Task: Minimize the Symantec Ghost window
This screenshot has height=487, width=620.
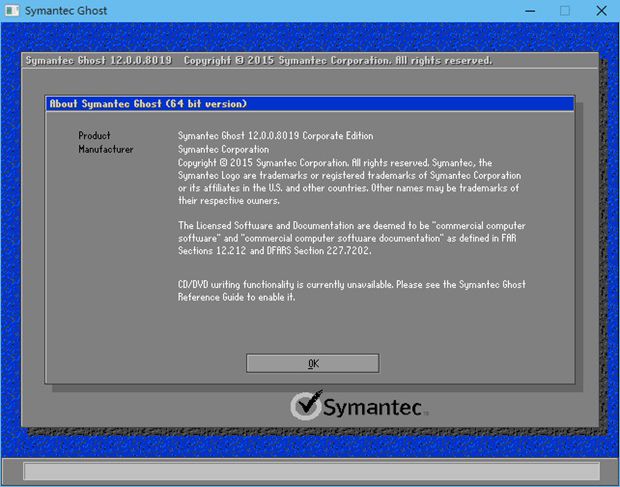Action: tap(530, 11)
